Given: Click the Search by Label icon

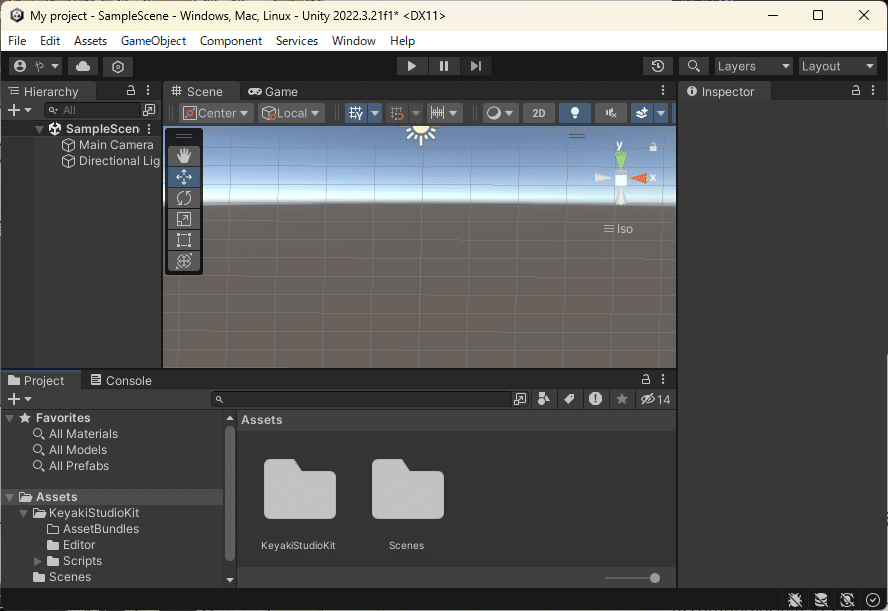Looking at the screenshot, I should click(569, 399).
